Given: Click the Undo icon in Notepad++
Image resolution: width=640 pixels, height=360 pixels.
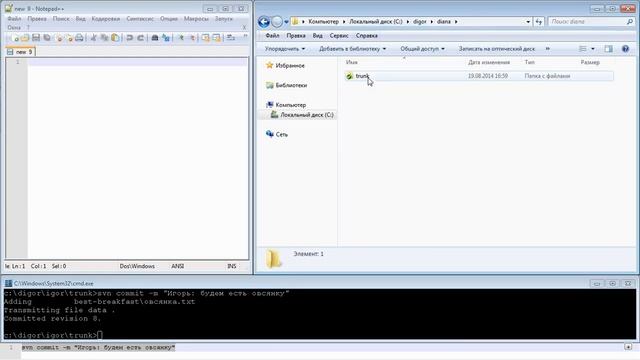Looking at the screenshot, I should (129, 38).
